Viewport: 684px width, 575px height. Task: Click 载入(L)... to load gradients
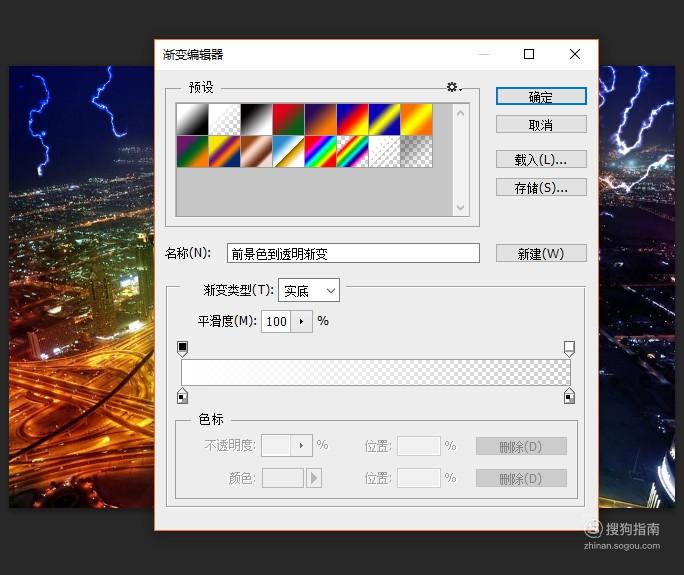tap(541, 160)
